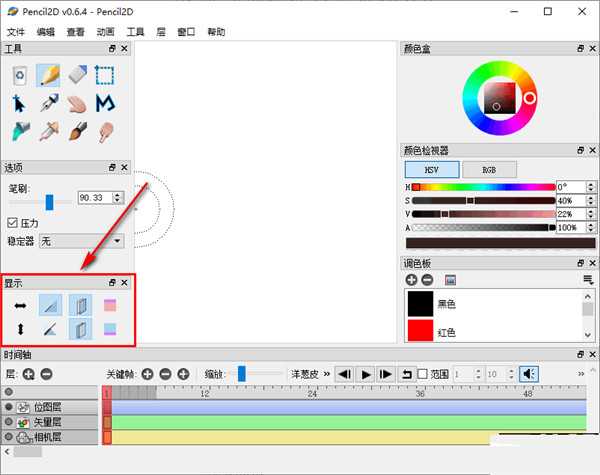600x475 pixels.
Task: Toggle visibility of 相机层 layer
Action: pos(8,436)
